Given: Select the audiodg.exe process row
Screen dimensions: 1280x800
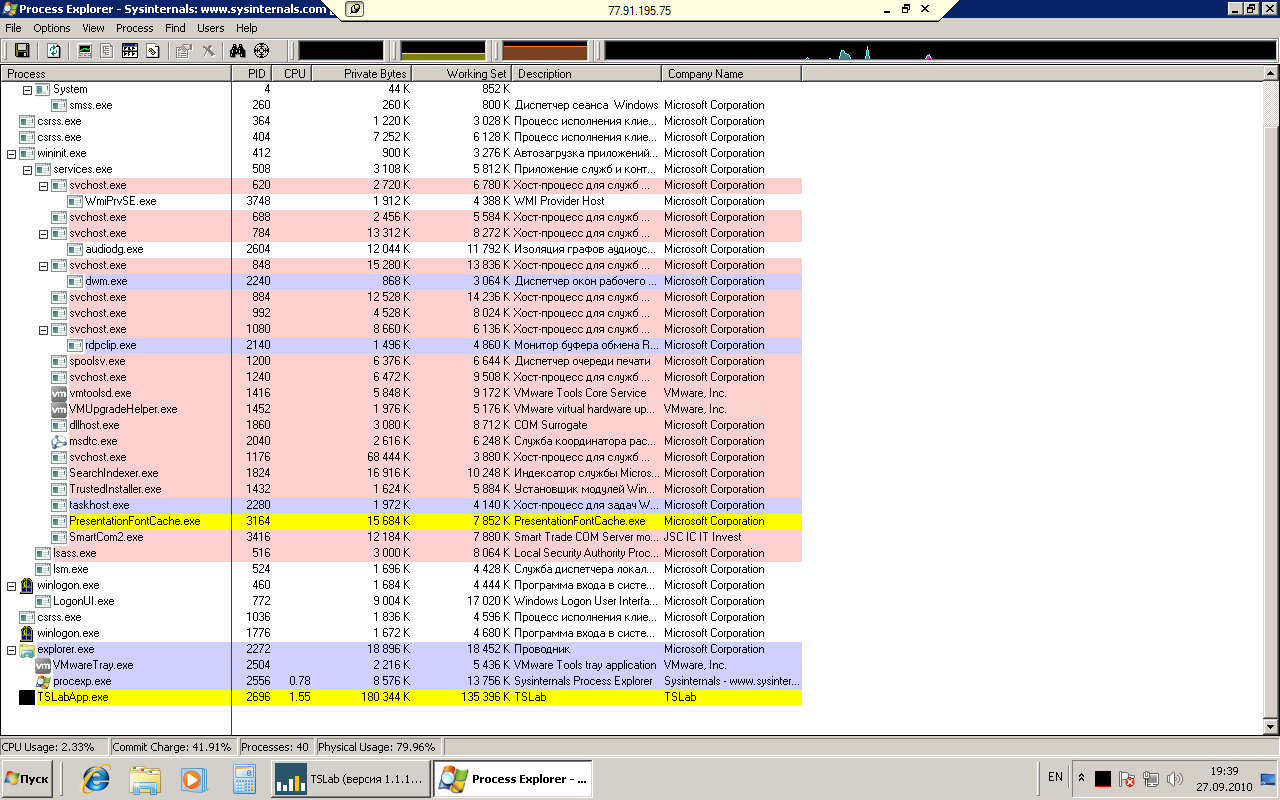Looking at the screenshot, I should tap(401, 249).
